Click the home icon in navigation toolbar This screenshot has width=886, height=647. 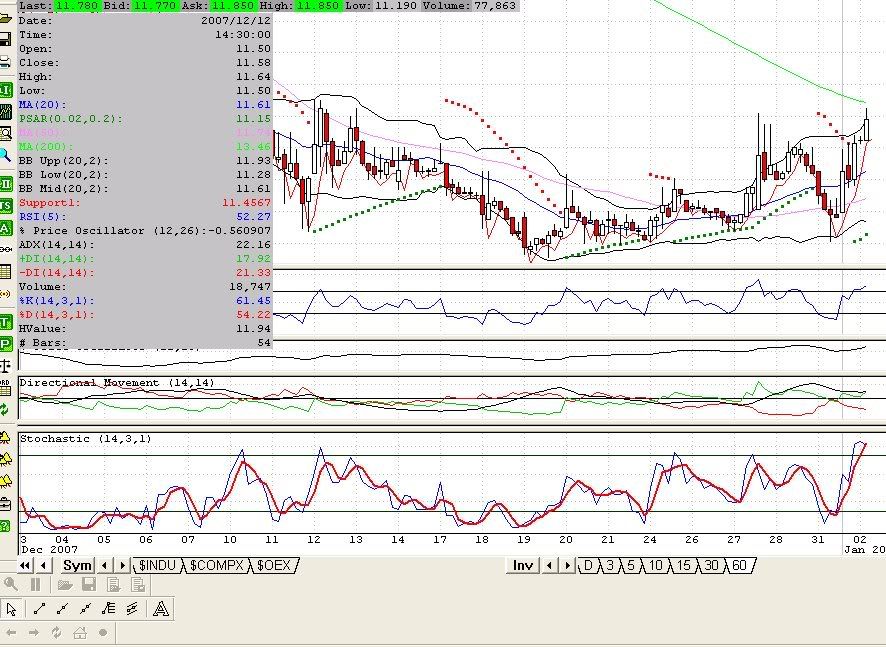click(79, 632)
